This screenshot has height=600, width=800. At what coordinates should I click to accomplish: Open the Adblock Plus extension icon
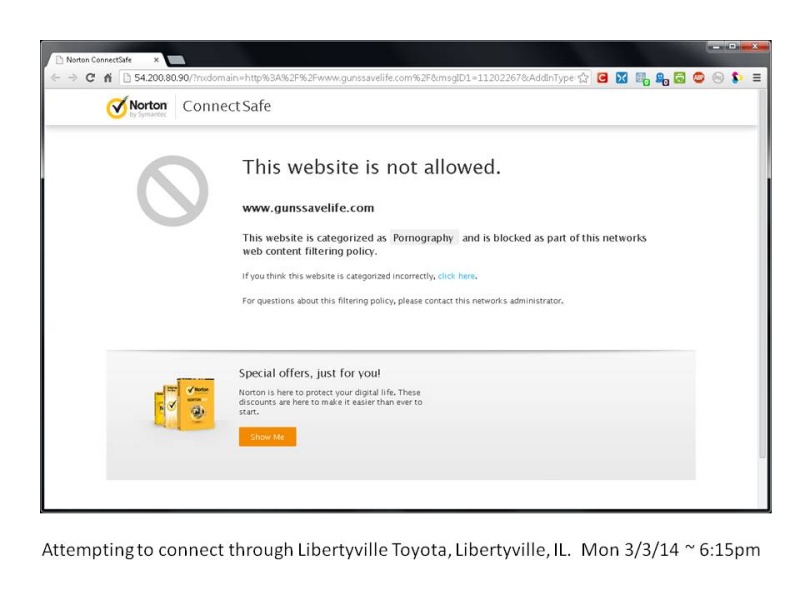699,77
